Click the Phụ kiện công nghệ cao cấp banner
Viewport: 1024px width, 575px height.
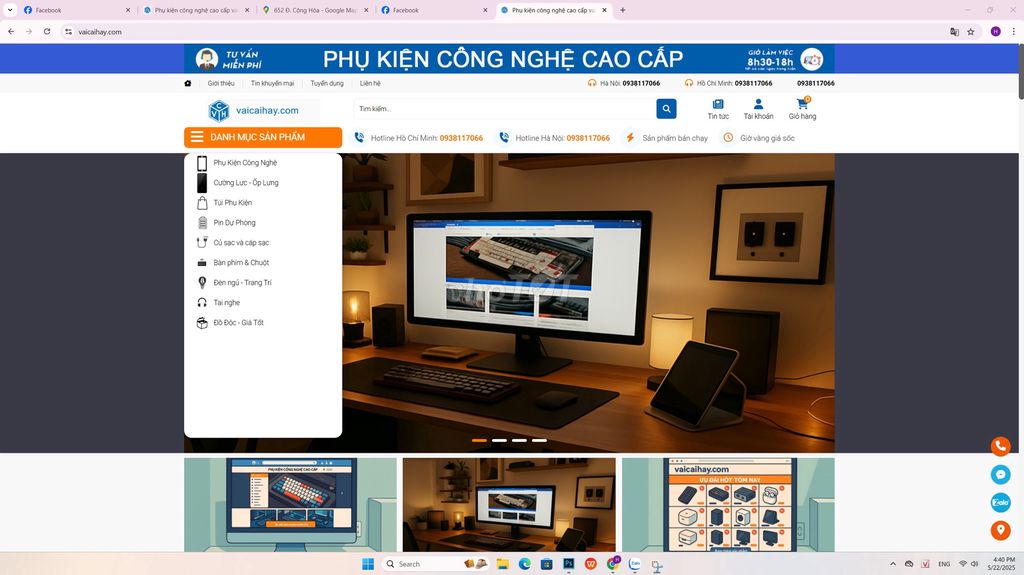click(509, 59)
